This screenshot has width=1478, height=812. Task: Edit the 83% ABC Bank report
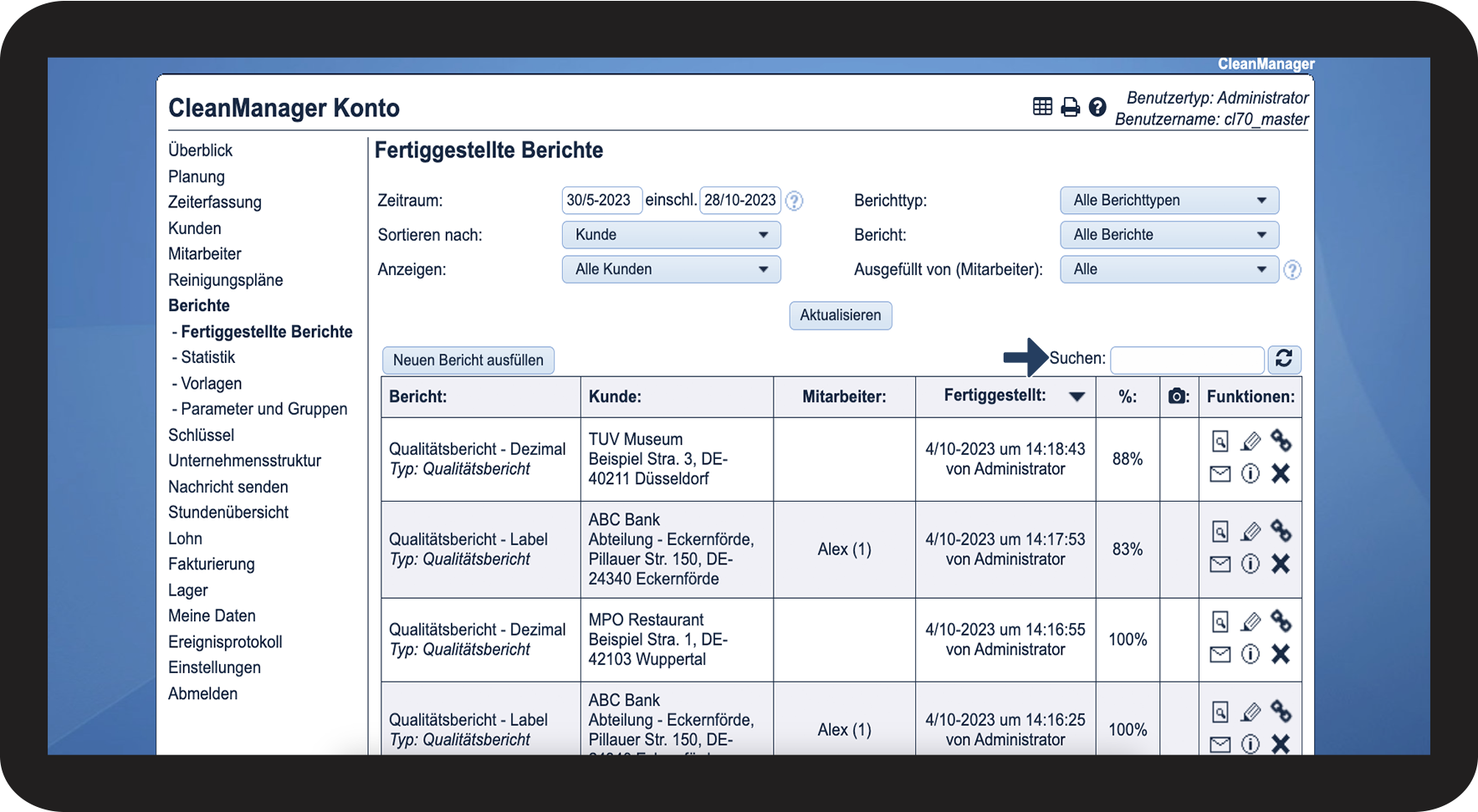[x=1250, y=531]
